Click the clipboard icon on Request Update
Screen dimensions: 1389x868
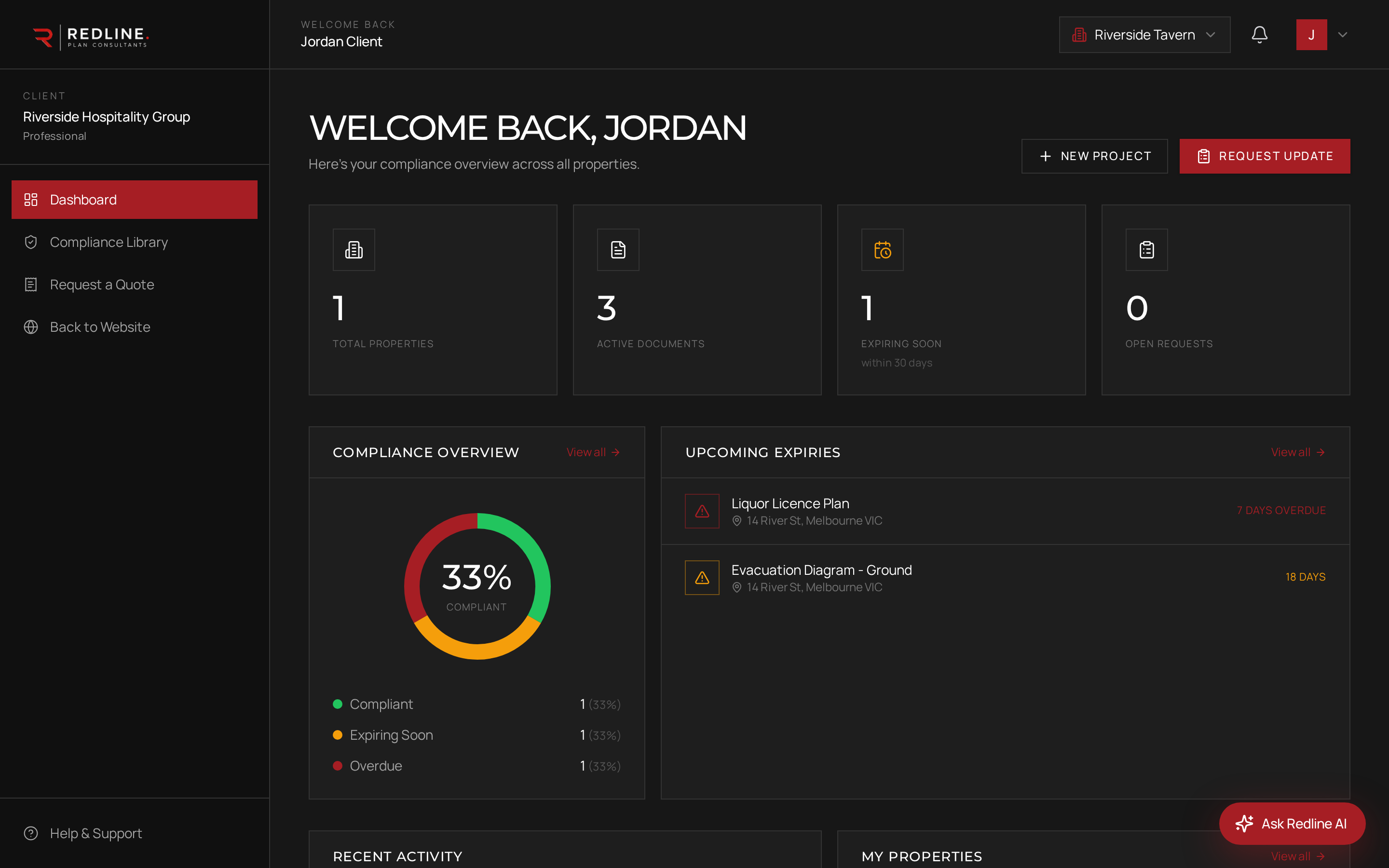coord(1204,156)
